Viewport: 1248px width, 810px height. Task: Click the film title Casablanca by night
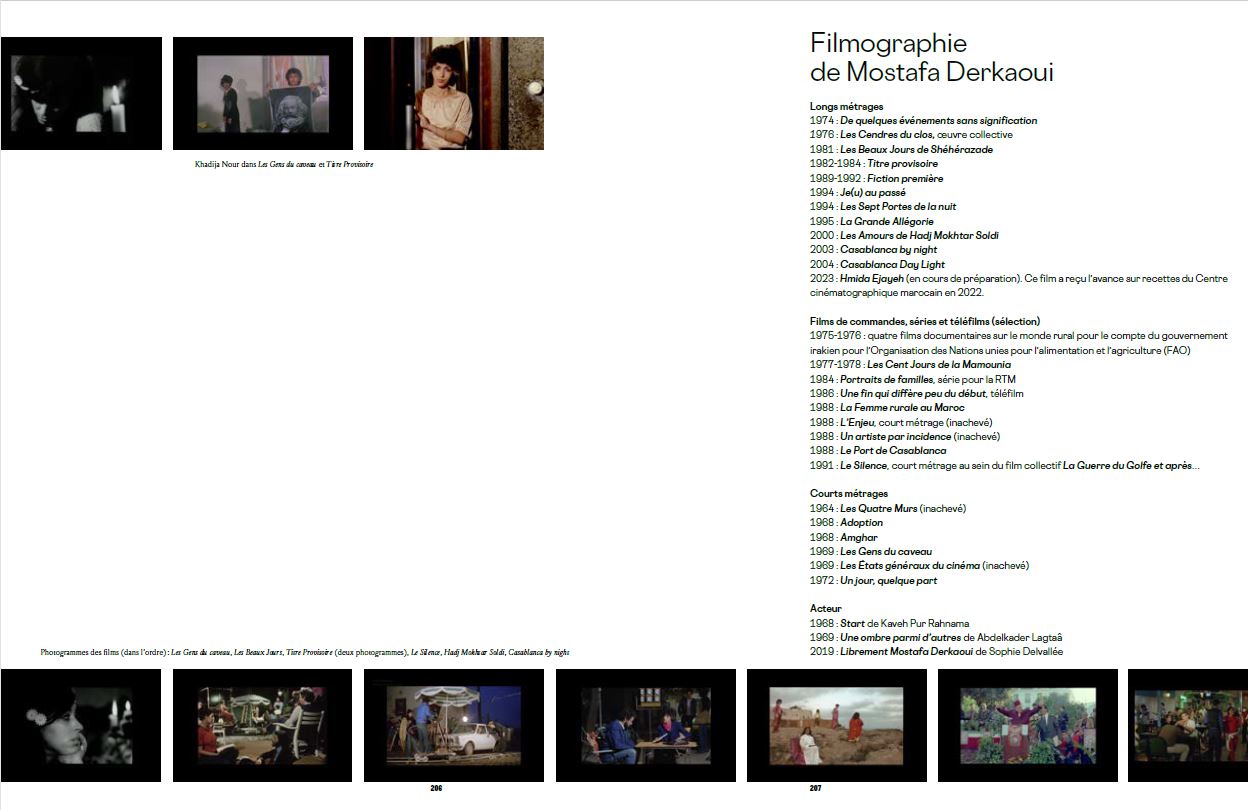pyautogui.click(x=888, y=250)
